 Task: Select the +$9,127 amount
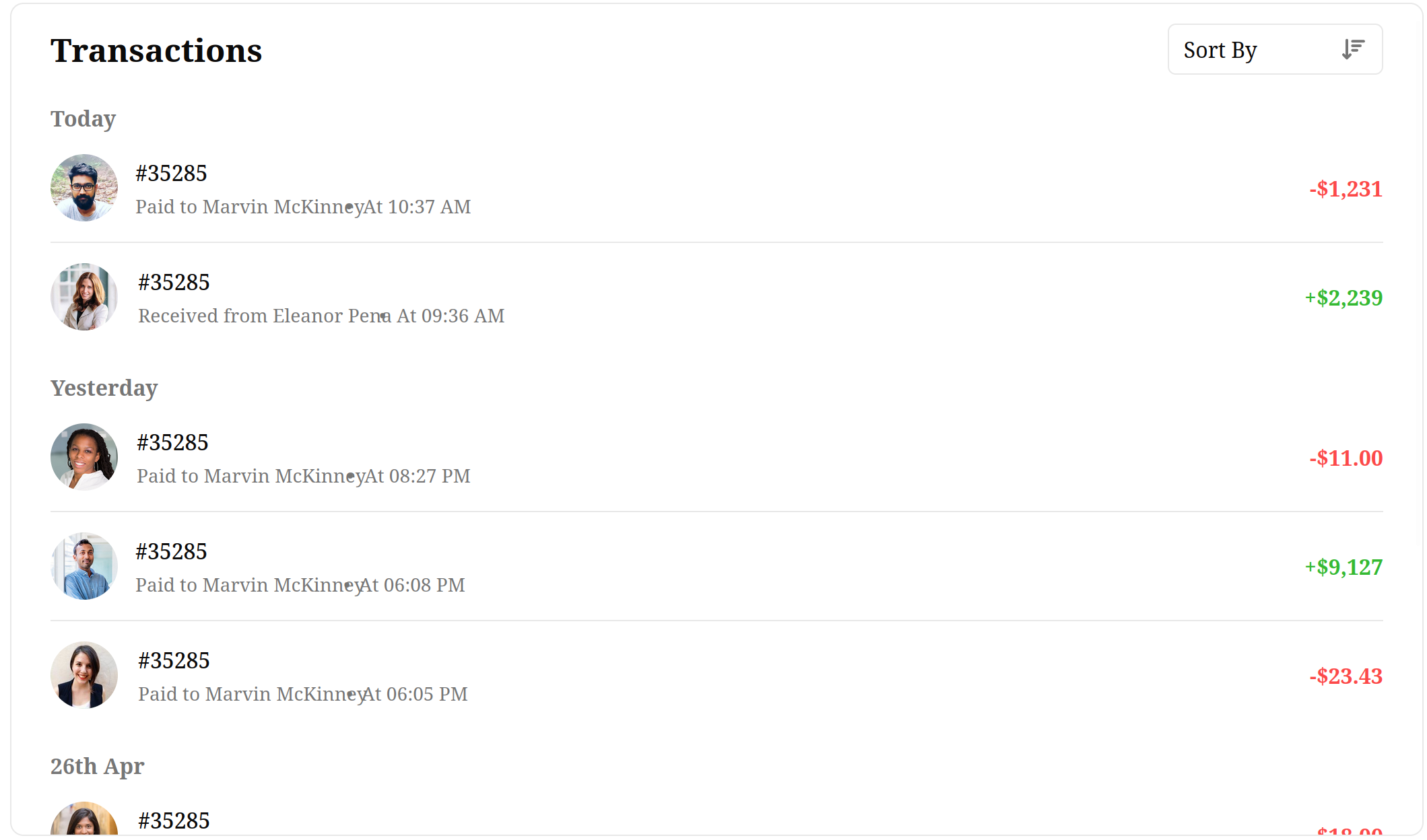pos(1343,567)
